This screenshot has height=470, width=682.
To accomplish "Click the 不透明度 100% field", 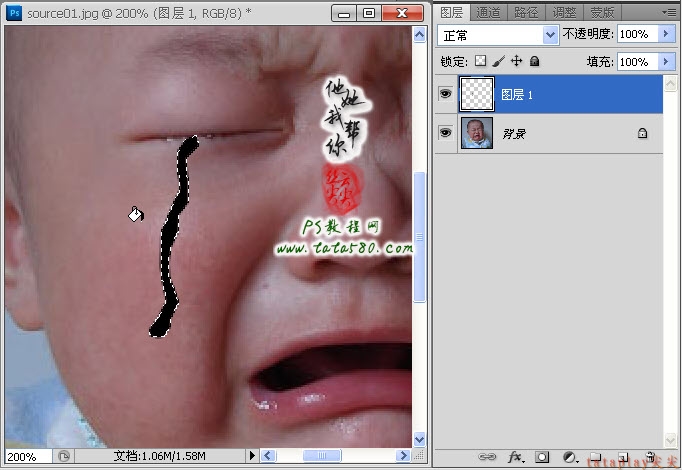I will point(638,34).
